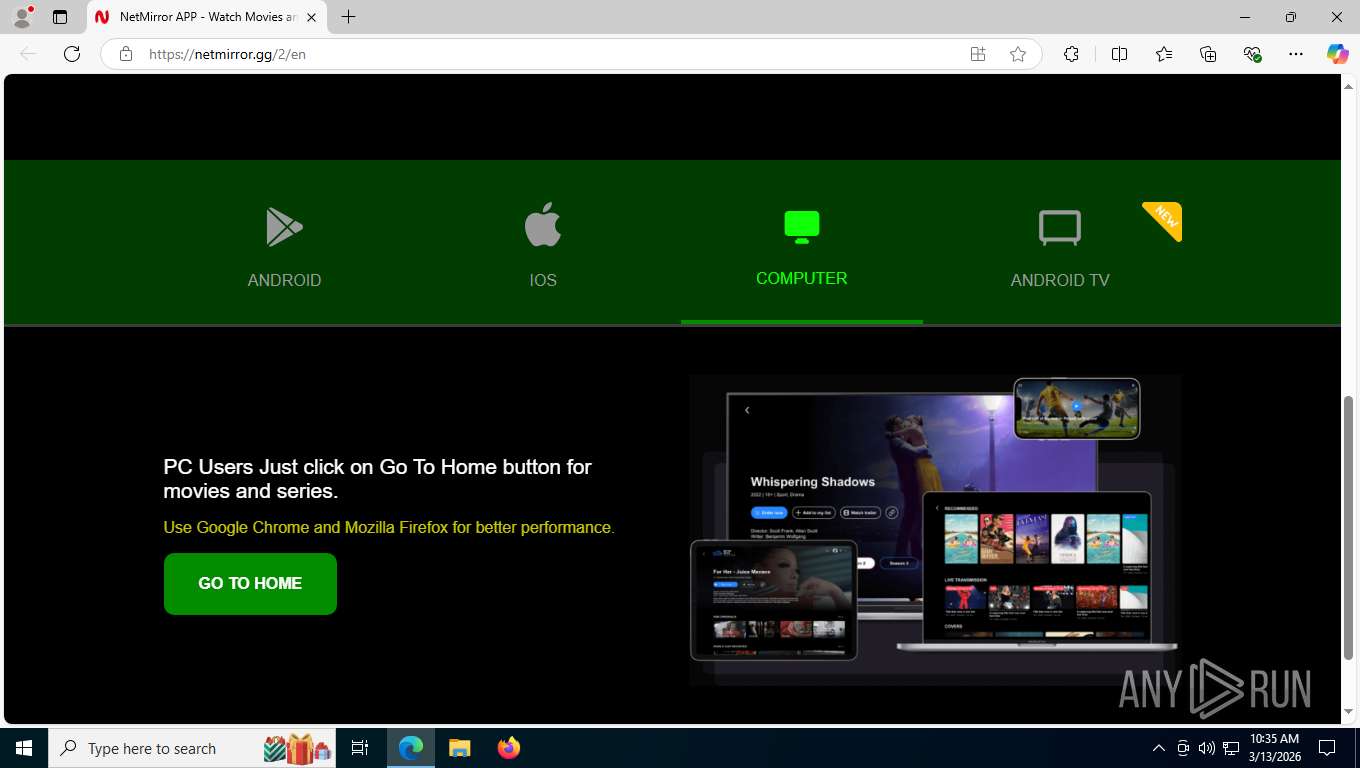Open the Android TV tab
Viewport: 1360px width, 768px height.
pos(1060,243)
